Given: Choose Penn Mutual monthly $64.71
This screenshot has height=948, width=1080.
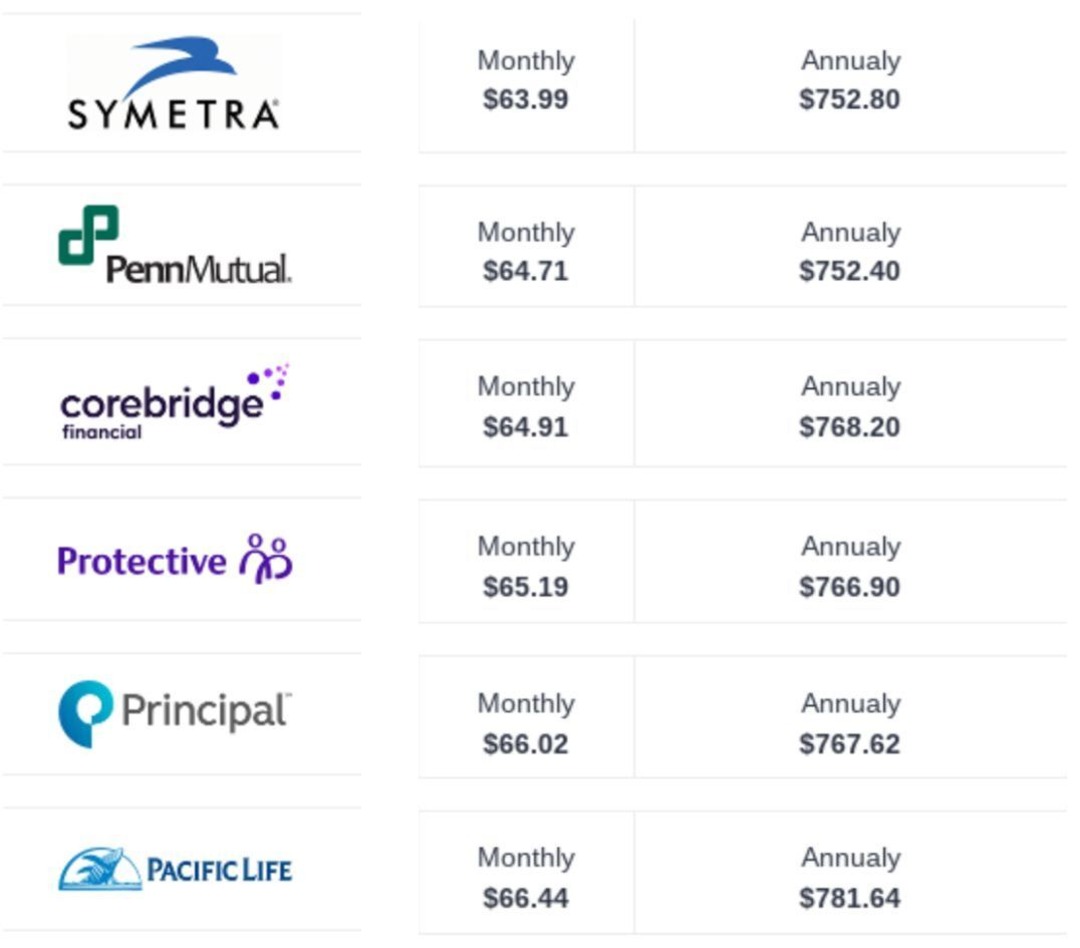Looking at the screenshot, I should click(x=526, y=271).
